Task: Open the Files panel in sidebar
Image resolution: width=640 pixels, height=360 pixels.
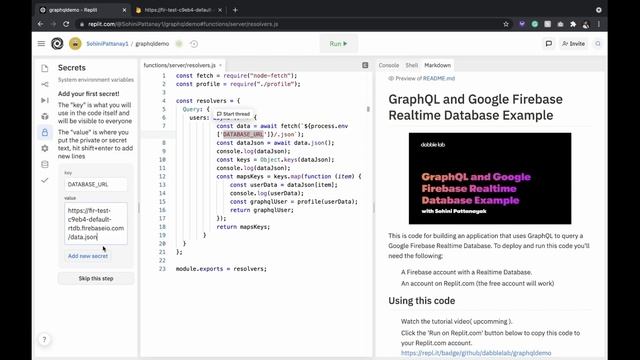Action: [x=44, y=68]
